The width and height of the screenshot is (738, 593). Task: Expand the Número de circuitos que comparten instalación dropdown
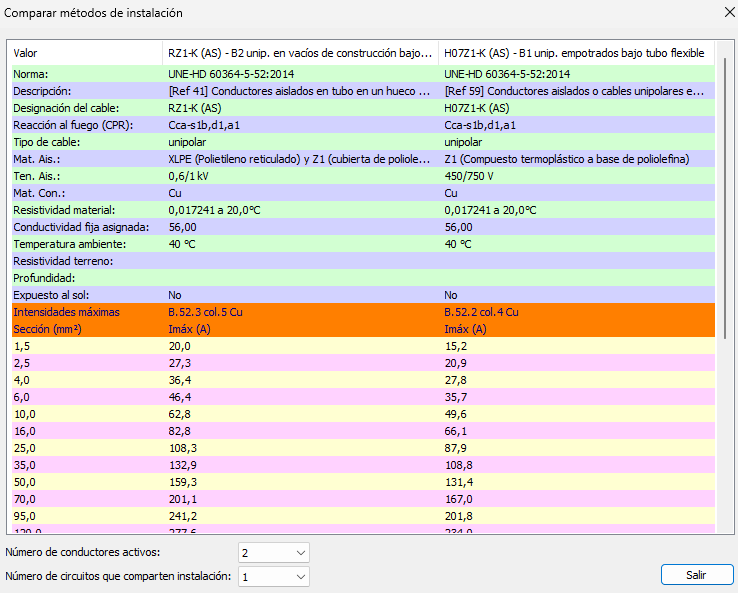pos(274,576)
